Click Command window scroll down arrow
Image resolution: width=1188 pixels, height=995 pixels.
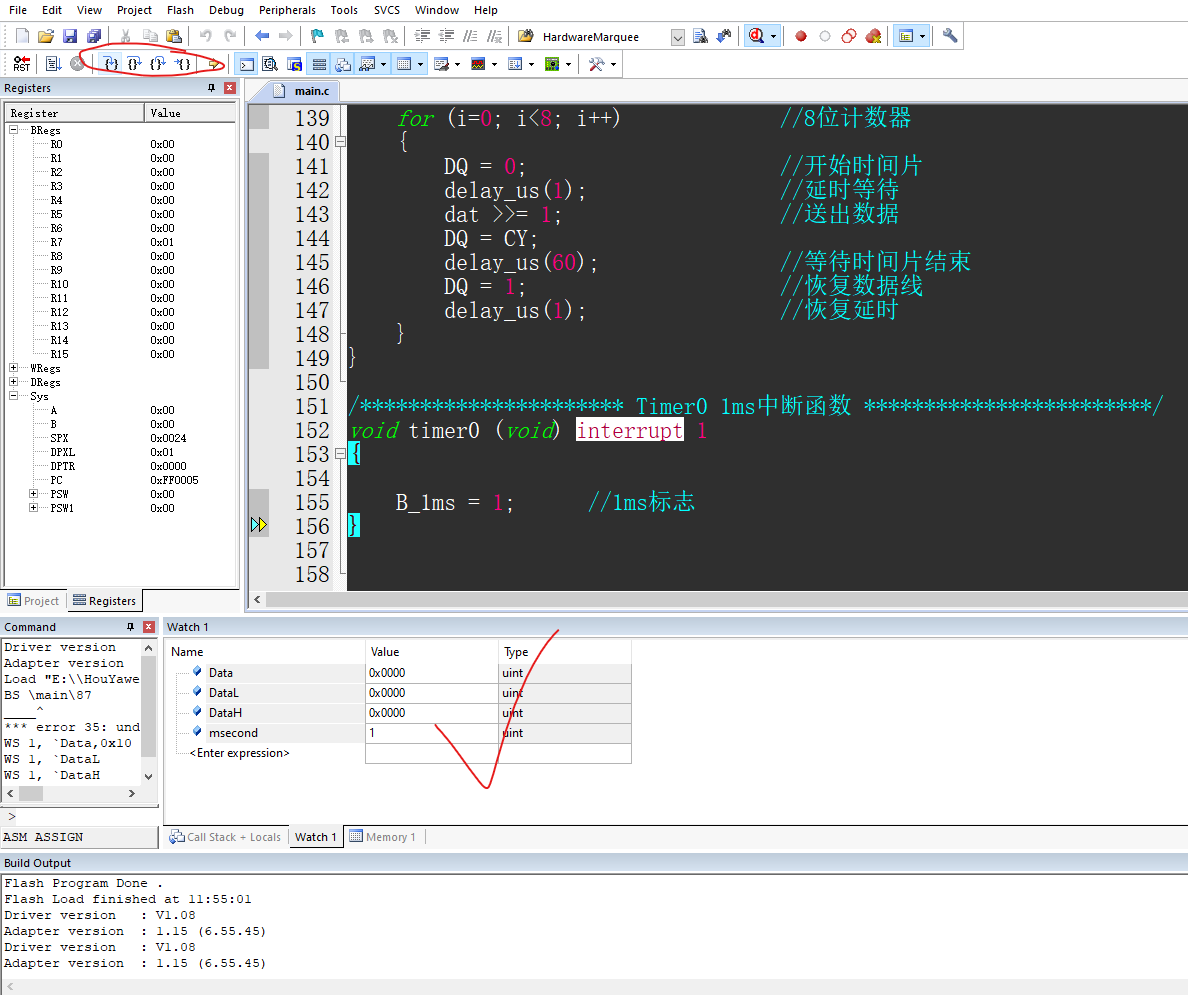(x=148, y=776)
